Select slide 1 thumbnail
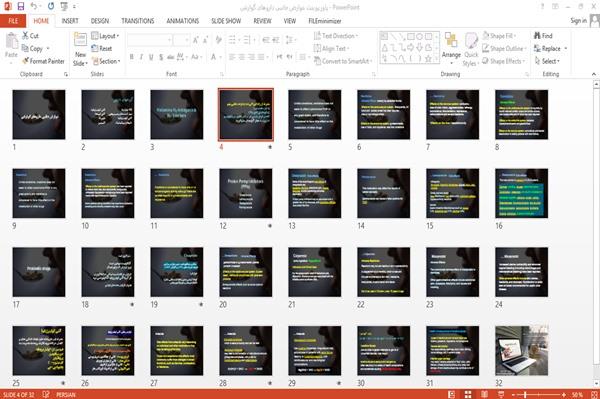This screenshot has width=600, height=399. (39, 114)
